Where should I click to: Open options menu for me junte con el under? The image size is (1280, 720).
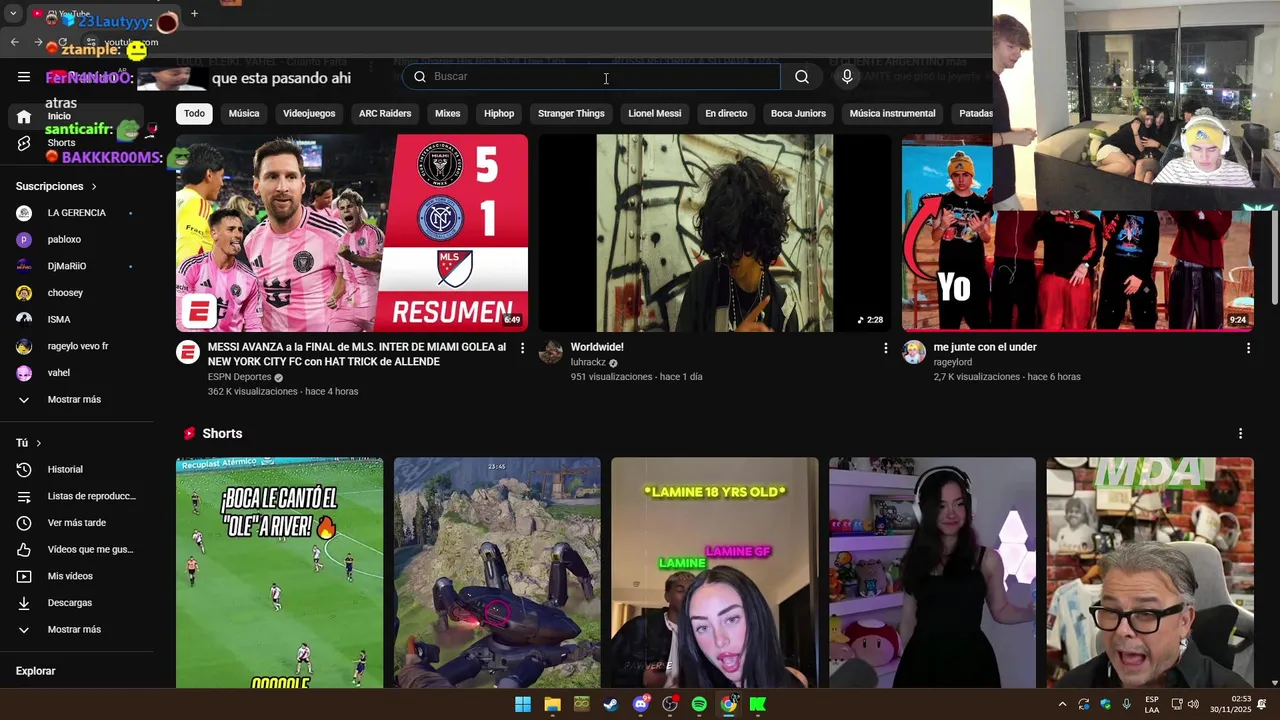click(x=1248, y=348)
